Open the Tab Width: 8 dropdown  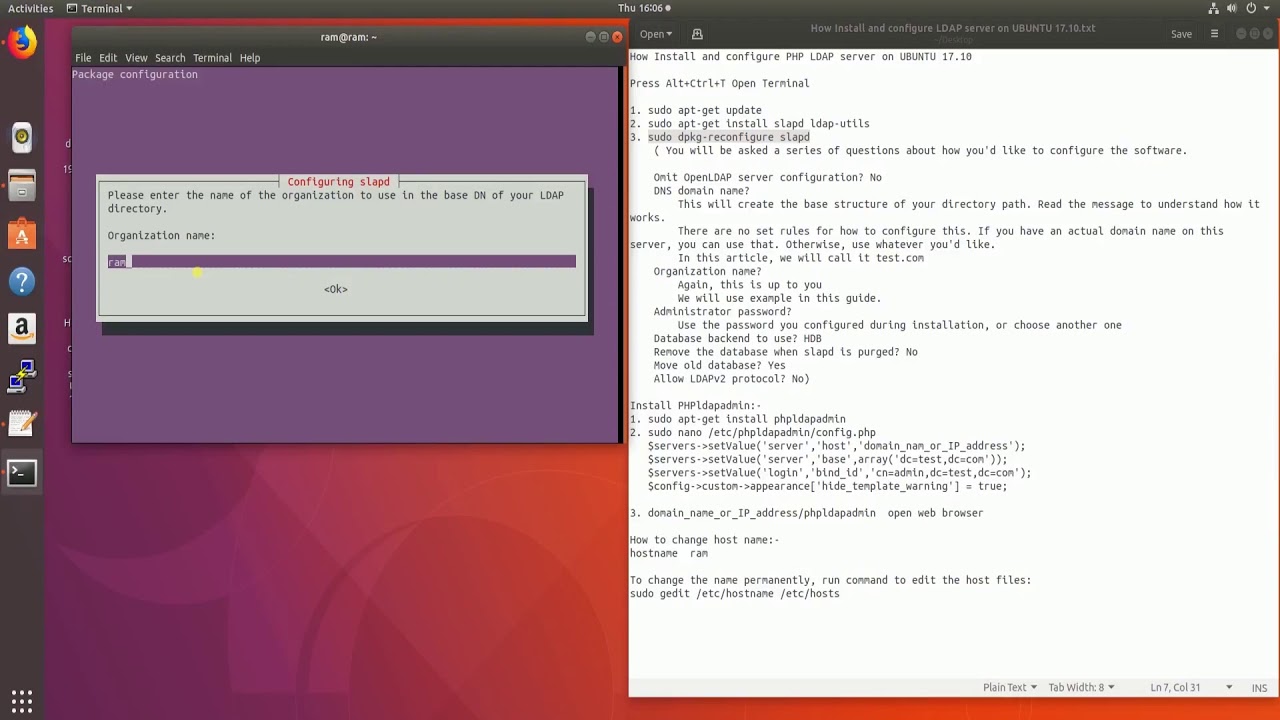1081,688
